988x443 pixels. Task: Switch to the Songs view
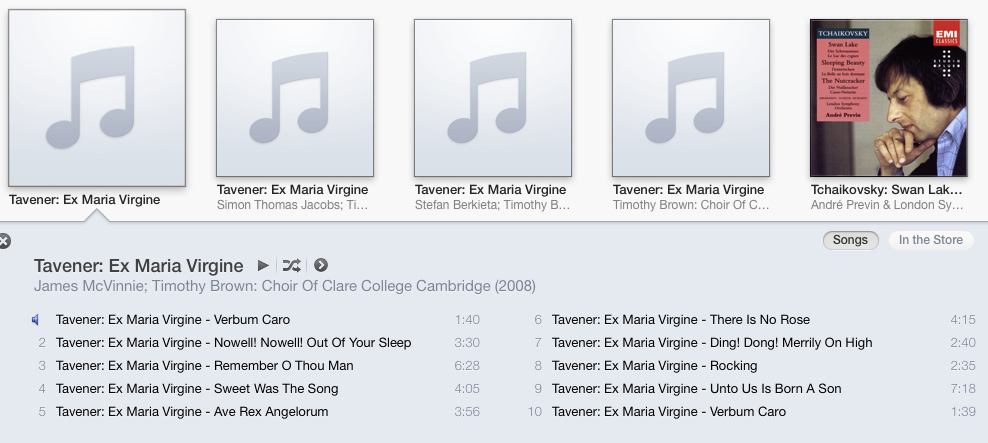click(850, 240)
